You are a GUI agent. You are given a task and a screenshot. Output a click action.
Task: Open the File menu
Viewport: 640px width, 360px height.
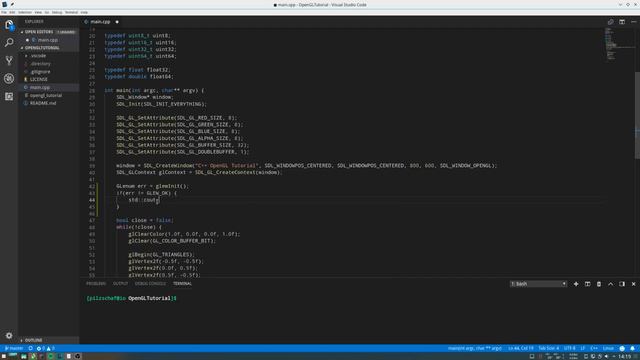tap(4, 12)
